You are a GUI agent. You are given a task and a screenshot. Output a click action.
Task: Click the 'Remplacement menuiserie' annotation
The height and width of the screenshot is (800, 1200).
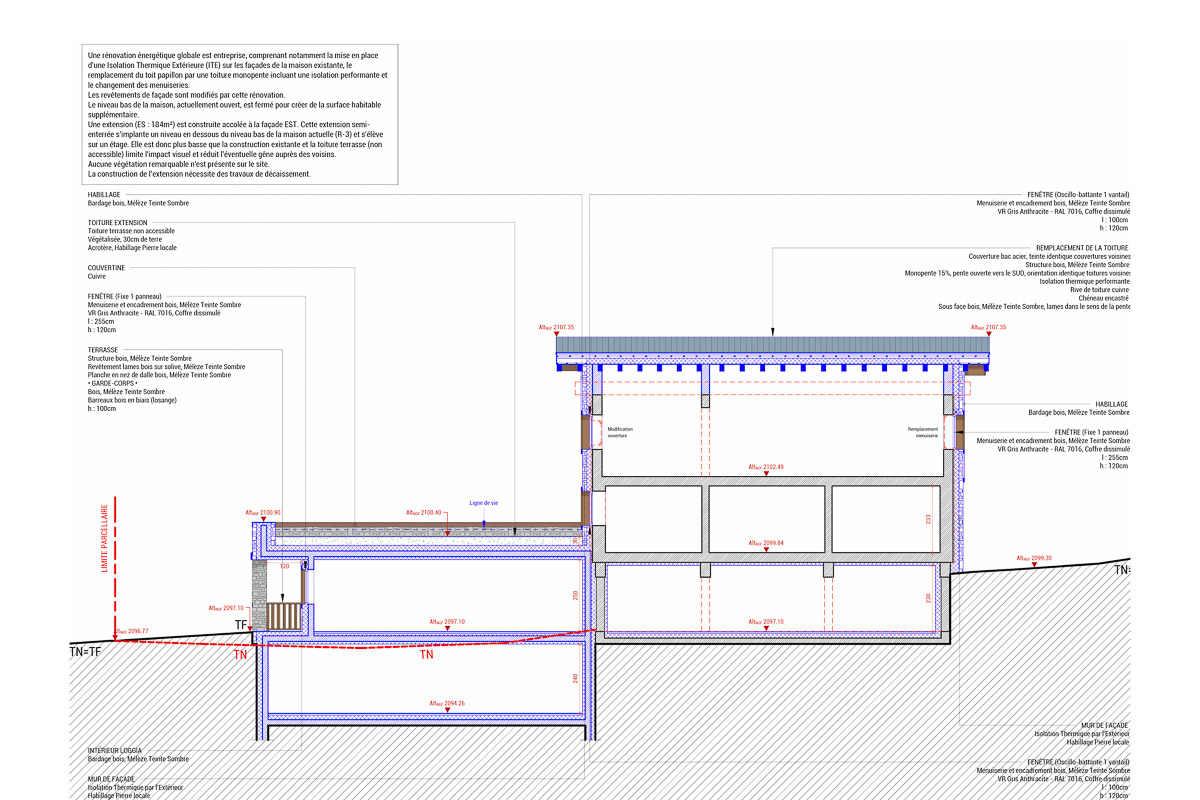(x=923, y=432)
